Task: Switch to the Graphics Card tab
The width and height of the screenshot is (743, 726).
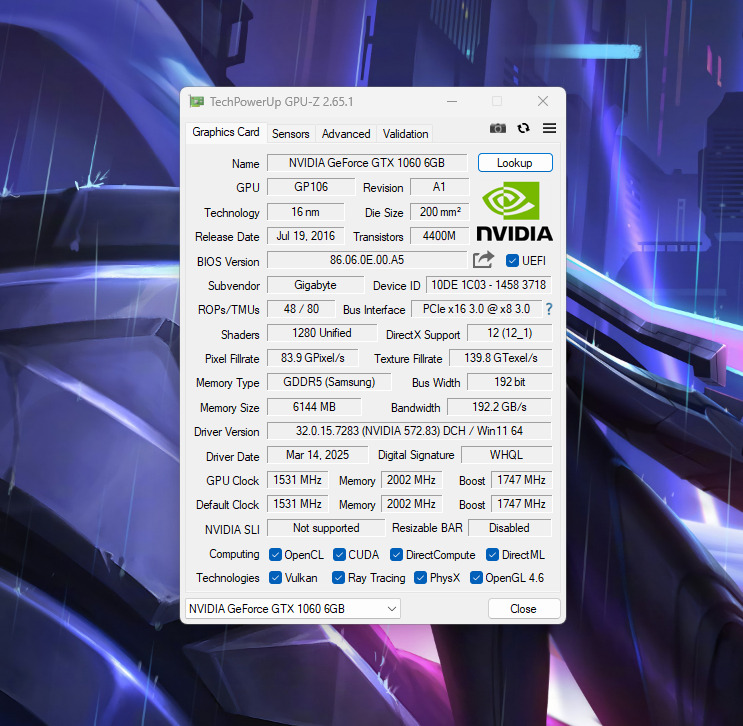Action: point(226,132)
